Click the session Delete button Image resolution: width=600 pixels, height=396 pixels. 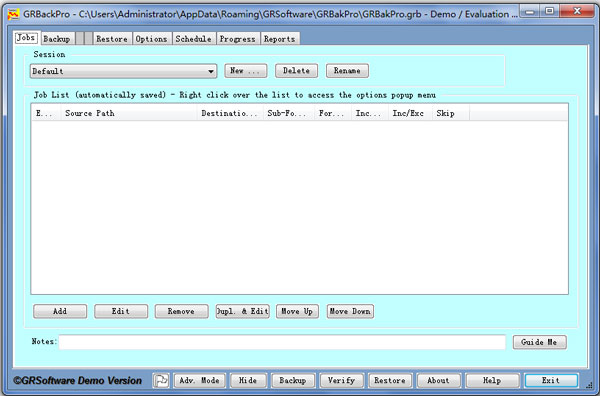tap(296, 71)
